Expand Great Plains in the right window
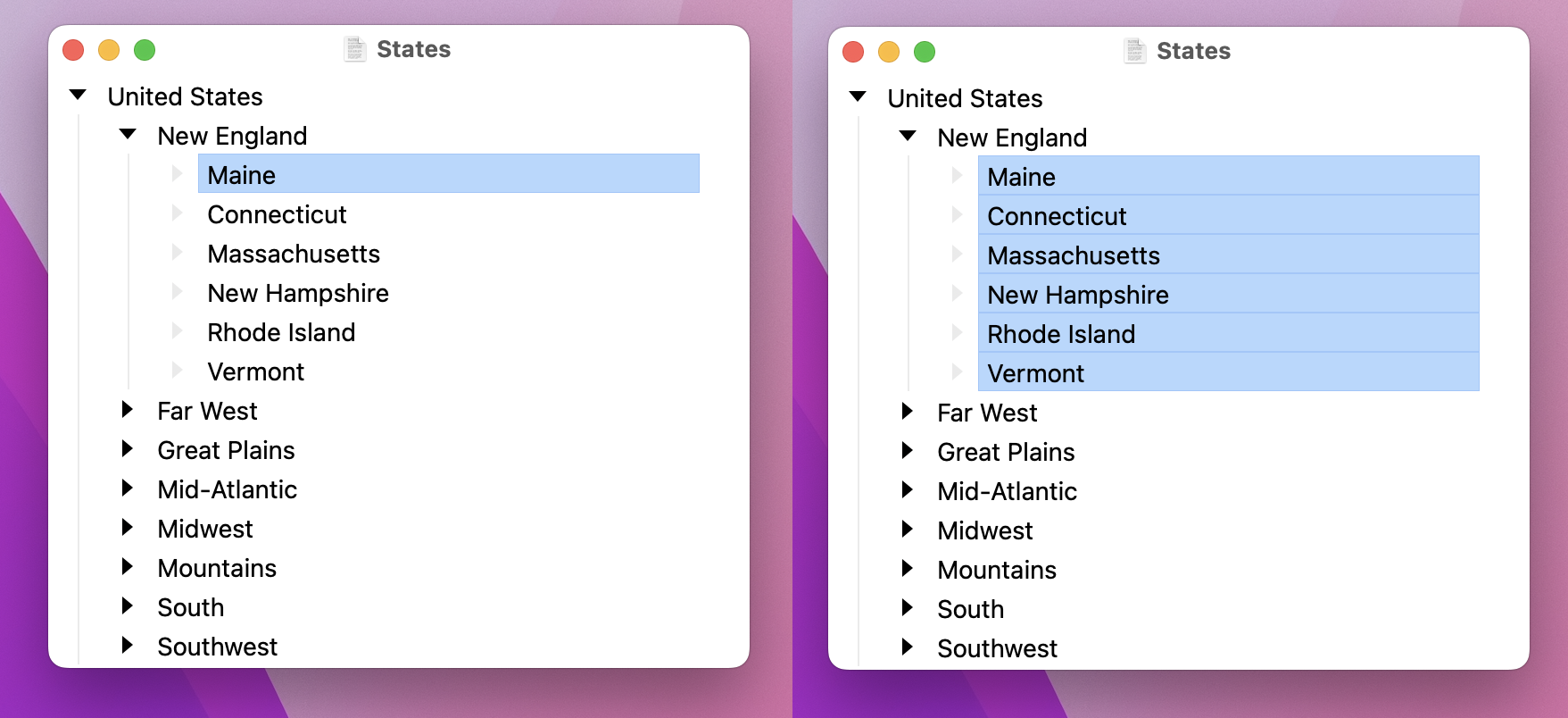Viewport: 1568px width, 718px height. [x=908, y=451]
